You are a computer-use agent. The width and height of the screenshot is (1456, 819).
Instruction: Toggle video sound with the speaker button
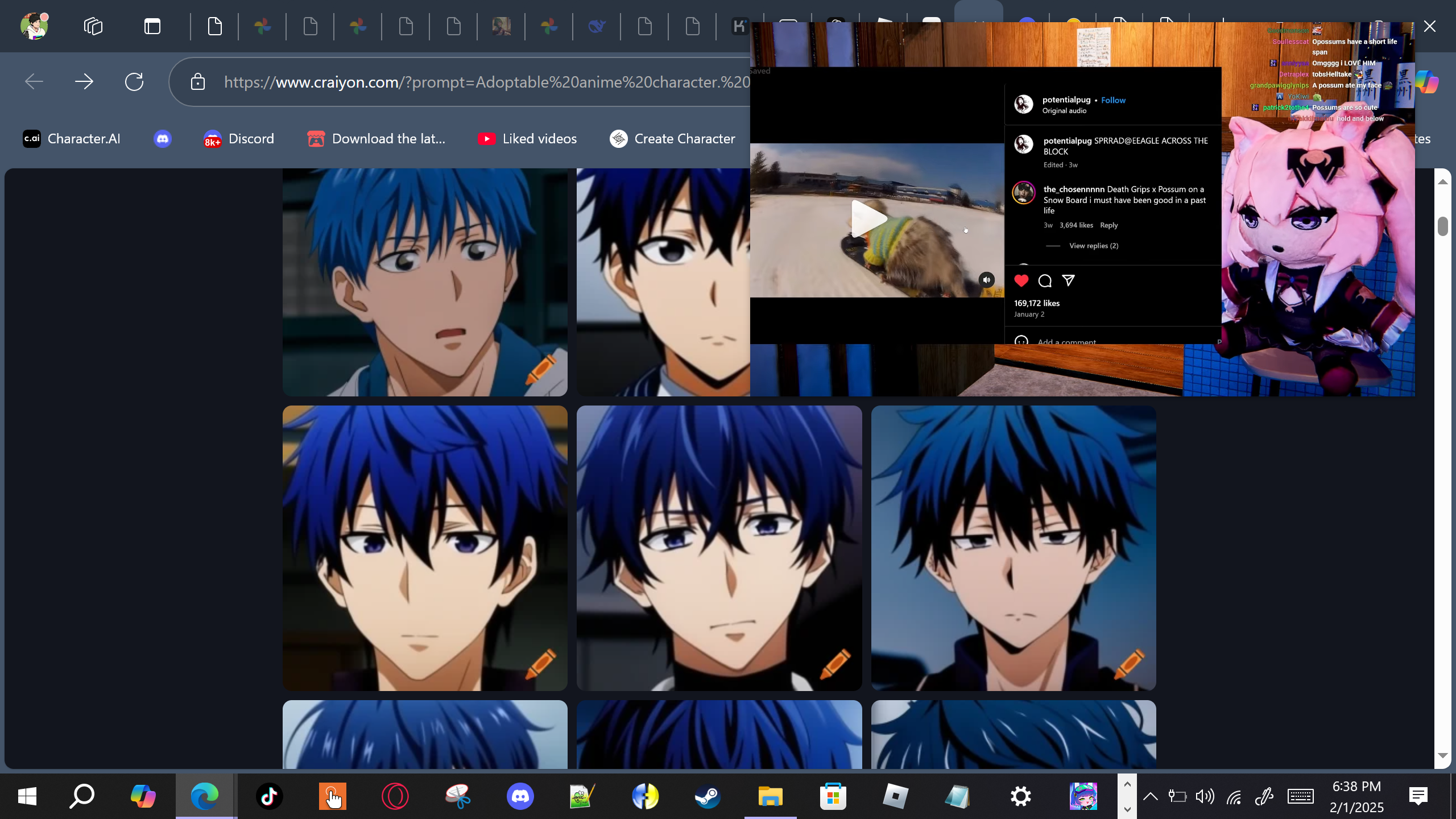[987, 279]
